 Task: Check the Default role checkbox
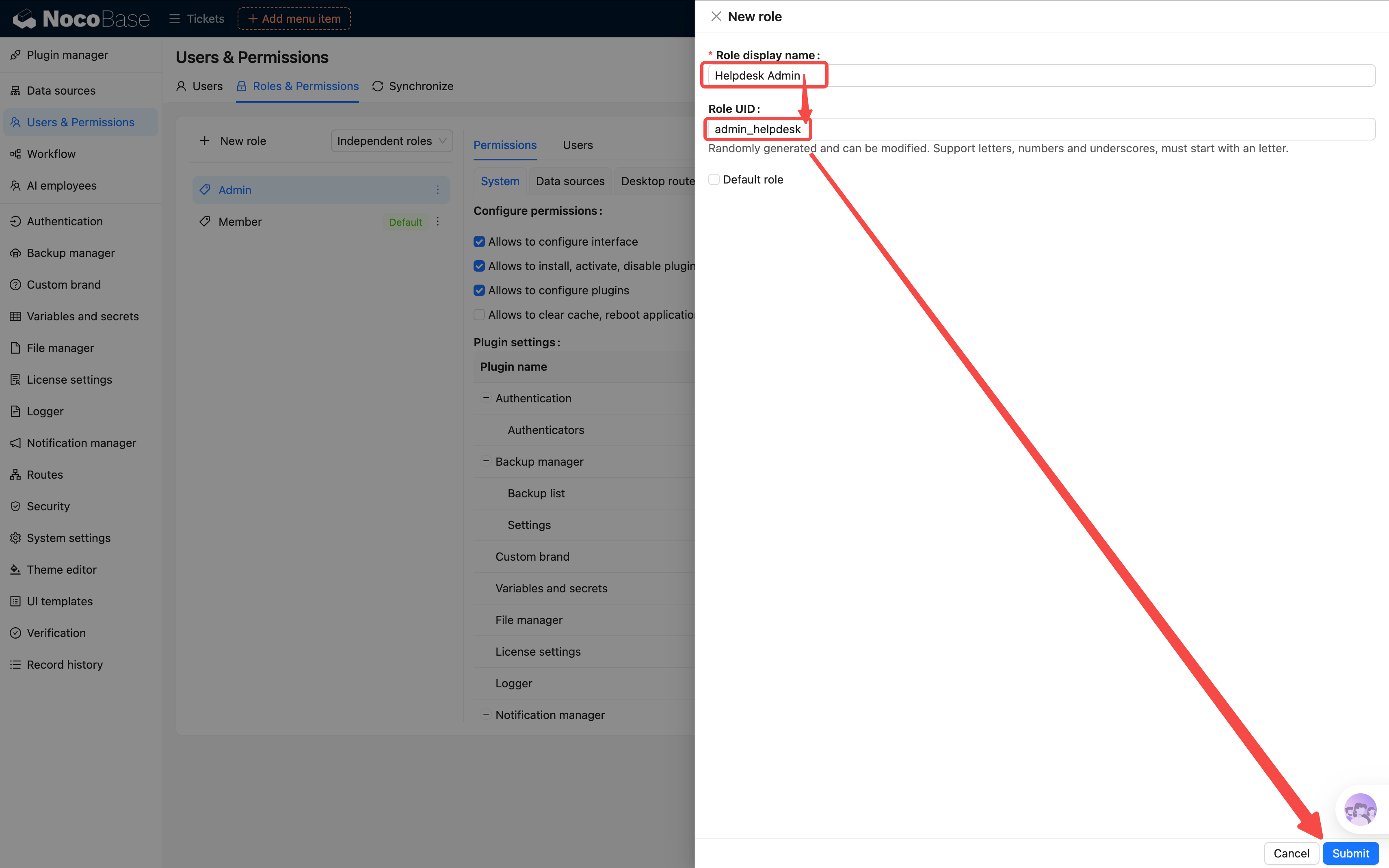click(x=714, y=180)
